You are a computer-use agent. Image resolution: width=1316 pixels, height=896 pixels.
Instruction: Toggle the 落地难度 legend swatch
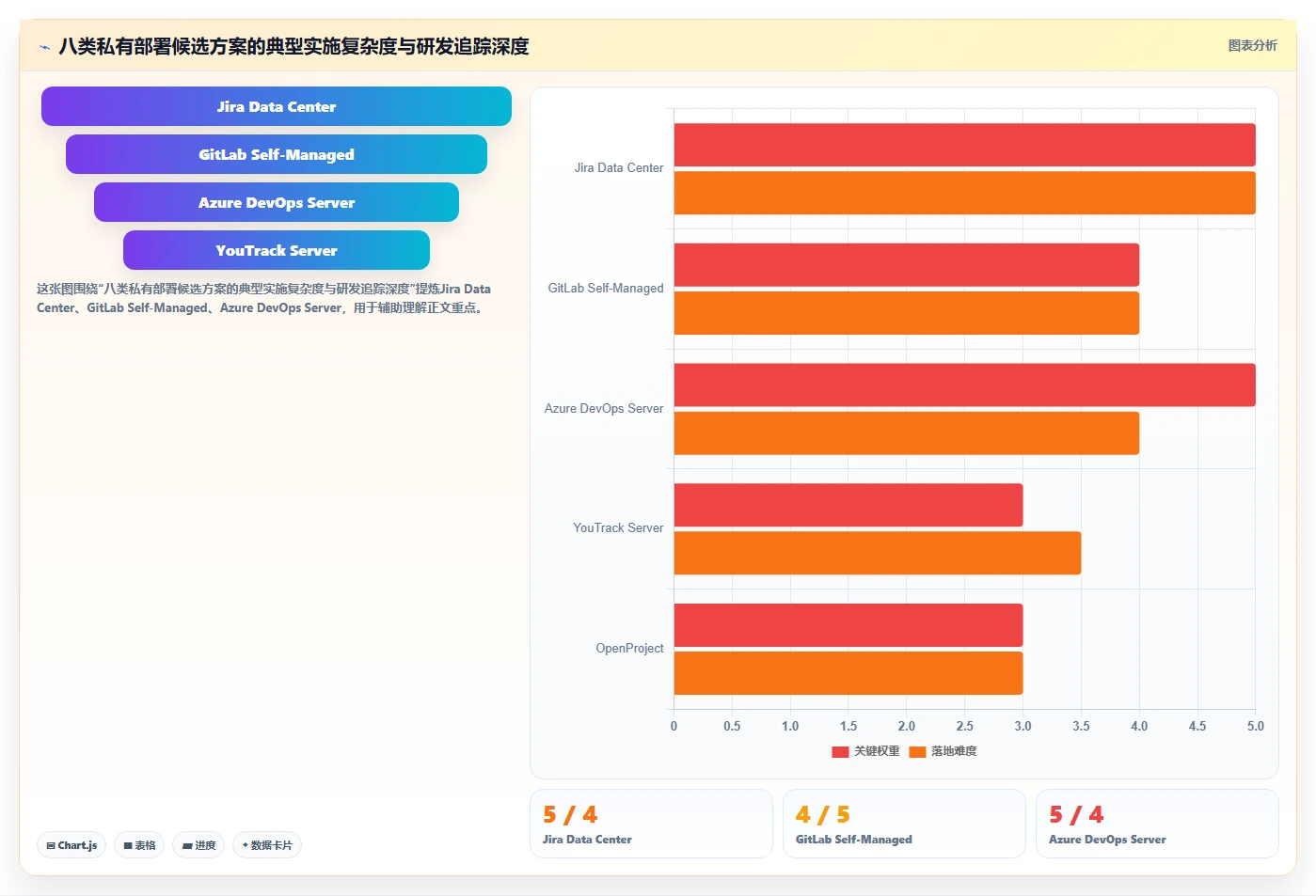tap(917, 751)
